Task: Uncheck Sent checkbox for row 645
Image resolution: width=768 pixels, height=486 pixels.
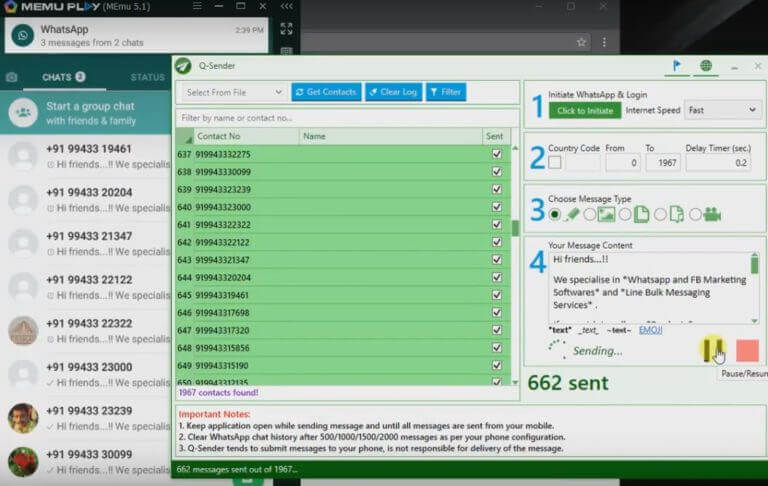Action: 497,295
